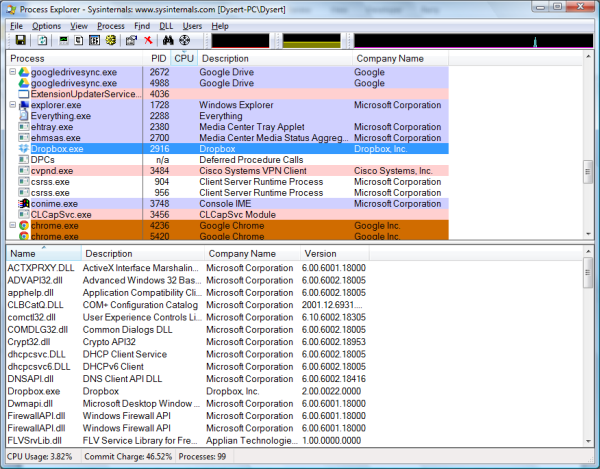The height and width of the screenshot is (469, 600).
Task: Open the File menu
Action: coord(16,26)
